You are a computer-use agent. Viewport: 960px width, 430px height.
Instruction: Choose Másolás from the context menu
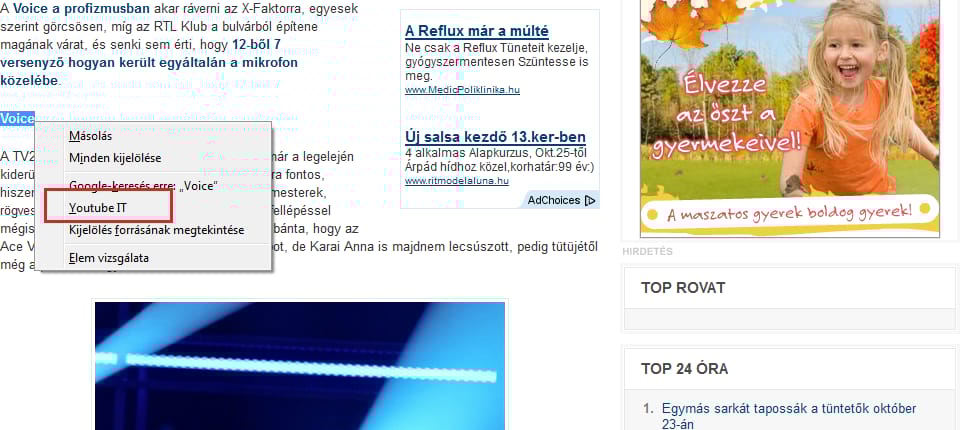(153, 136)
